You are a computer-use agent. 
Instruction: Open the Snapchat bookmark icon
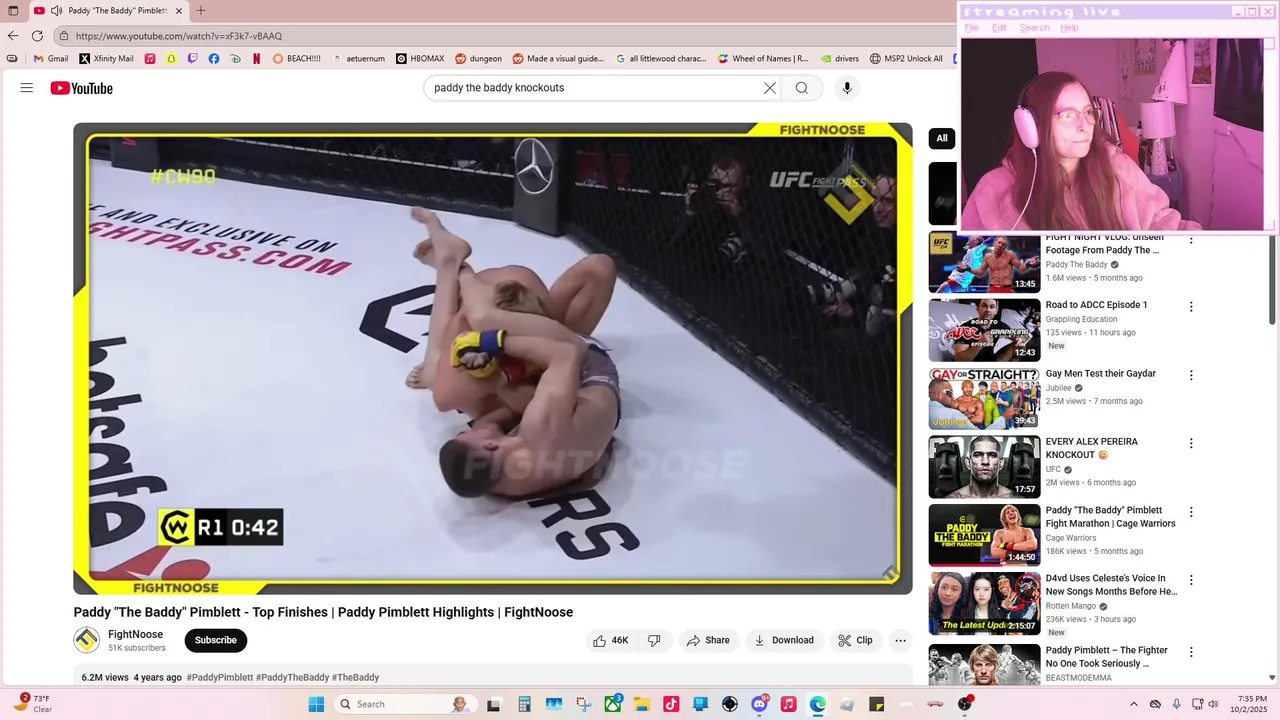click(171, 59)
